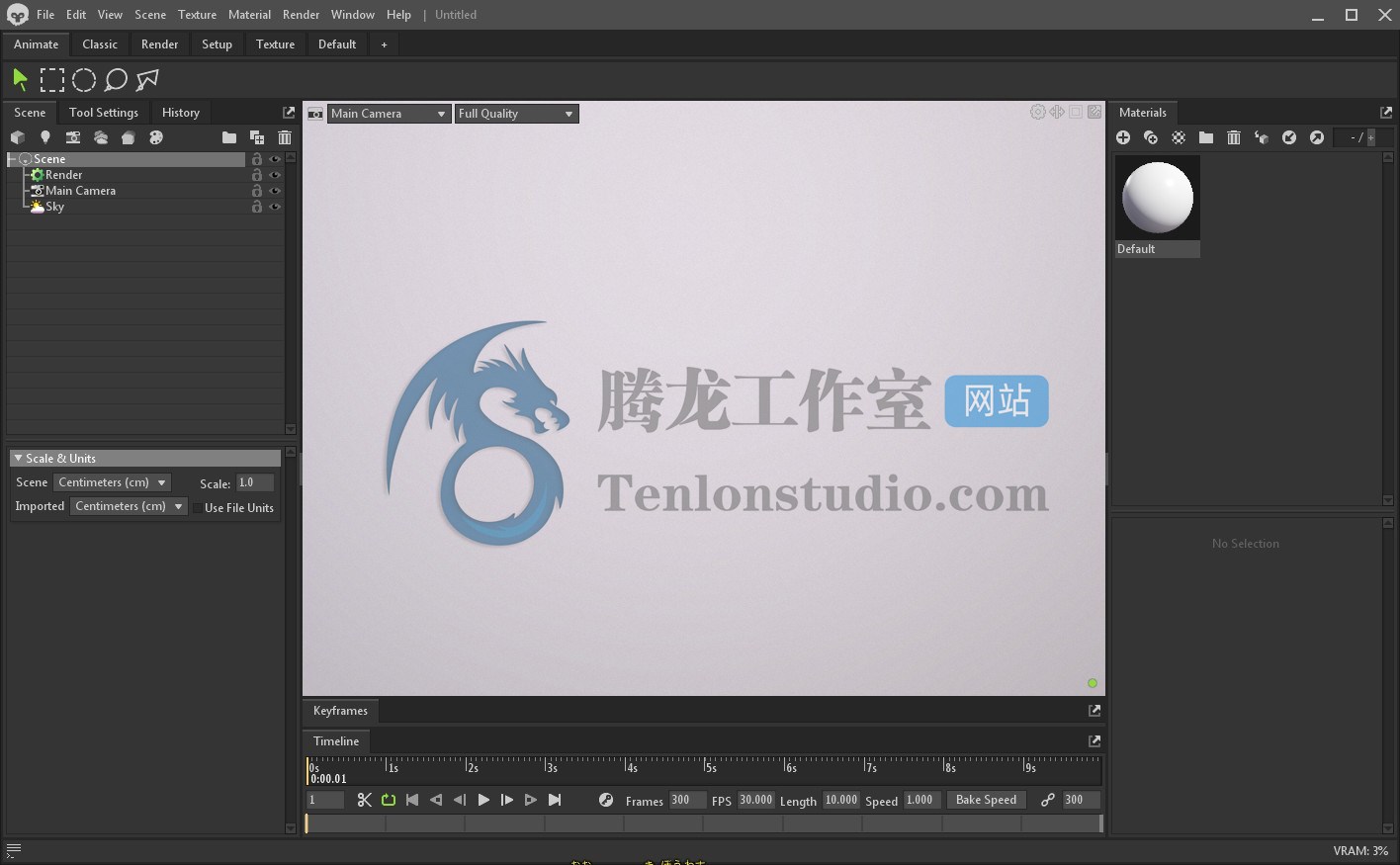Import material using inward arrow icon

click(1289, 137)
